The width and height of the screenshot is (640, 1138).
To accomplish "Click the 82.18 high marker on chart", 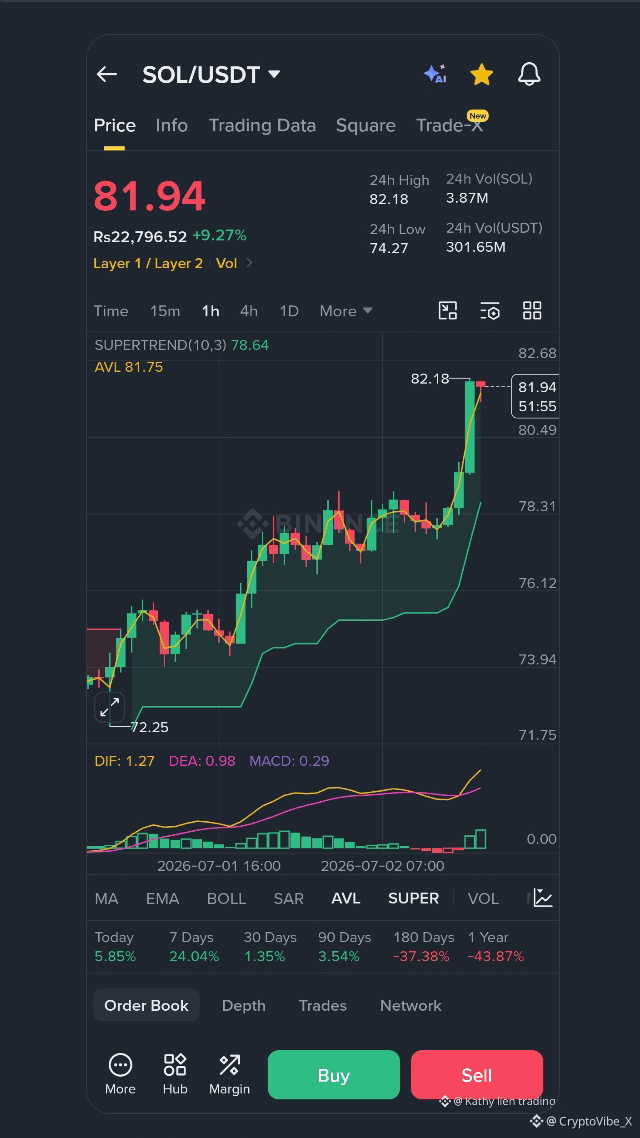I will pos(430,378).
